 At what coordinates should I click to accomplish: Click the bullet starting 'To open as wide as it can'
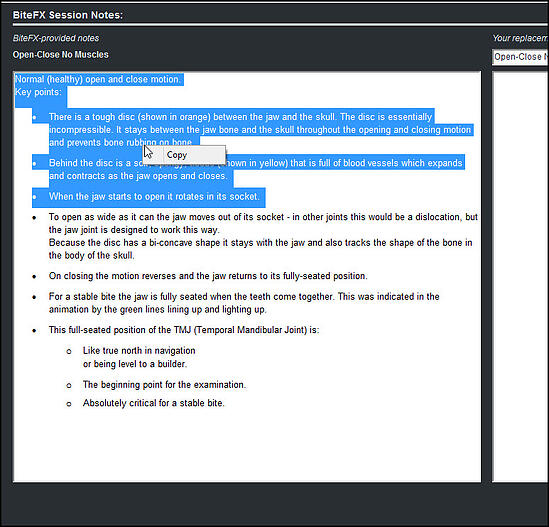click(x=263, y=223)
